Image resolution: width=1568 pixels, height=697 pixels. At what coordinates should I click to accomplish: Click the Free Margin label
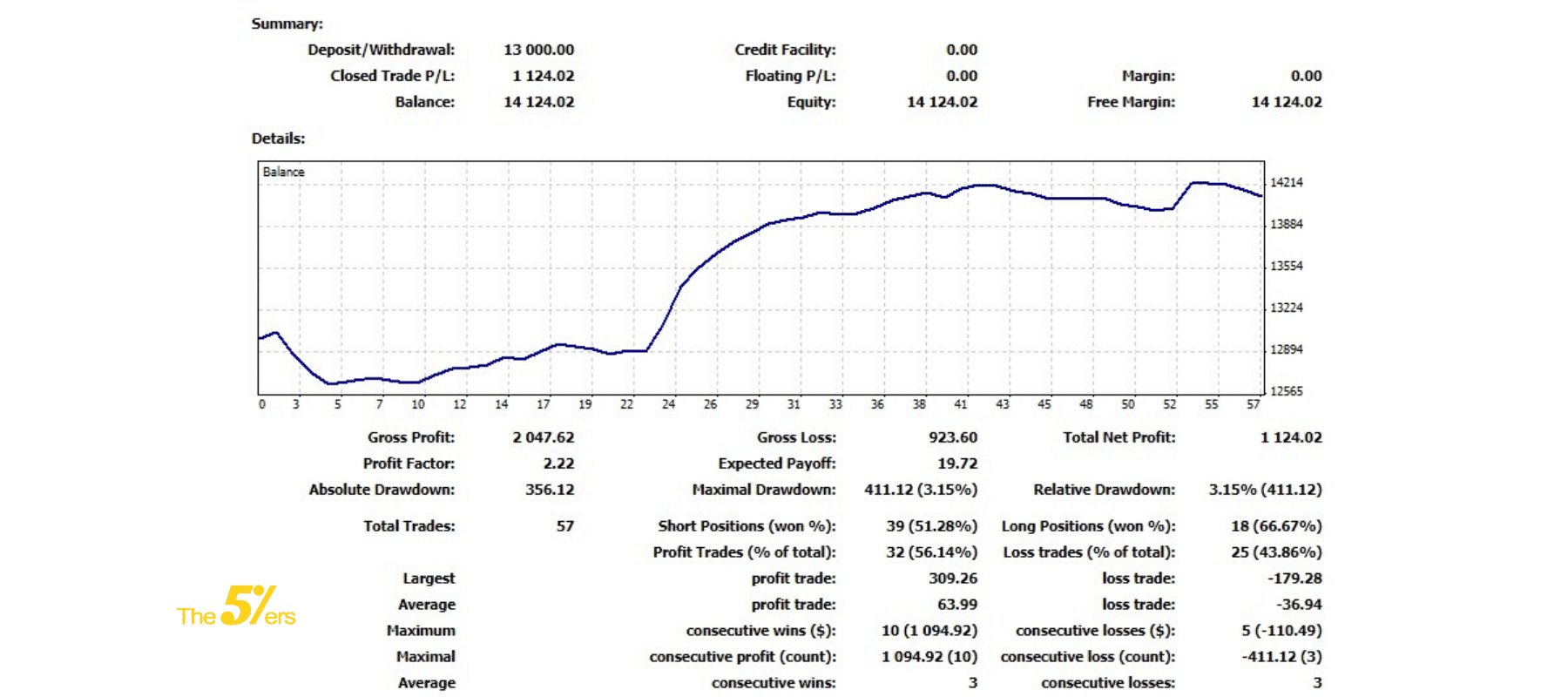[x=1131, y=103]
